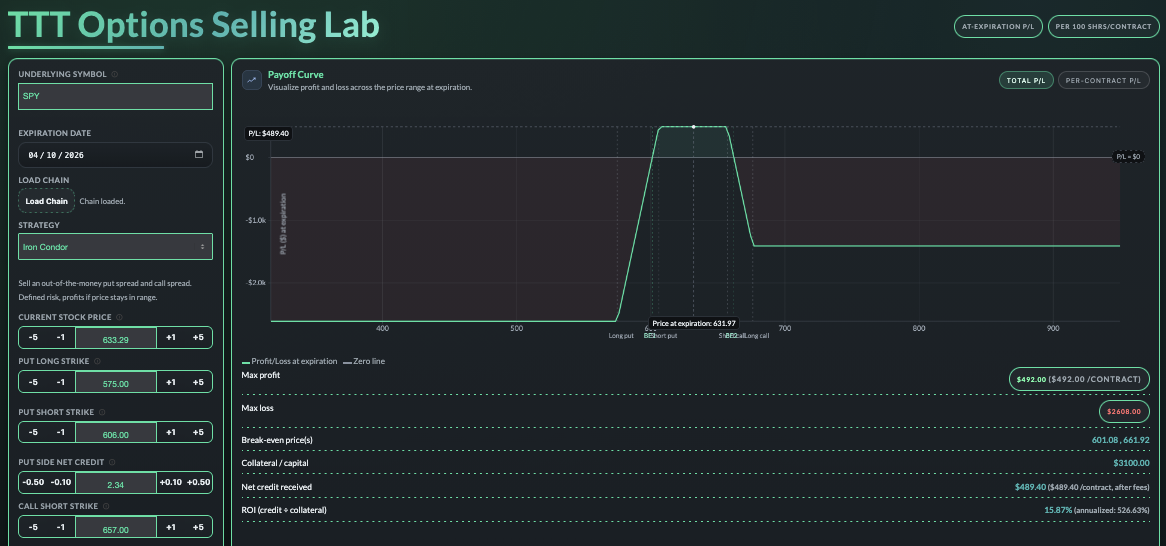Click put side net credit value 2.34
This screenshot has width=1166, height=546.
coord(115,483)
